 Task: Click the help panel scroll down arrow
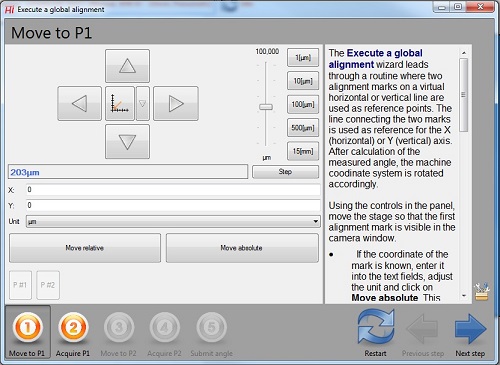[464, 295]
